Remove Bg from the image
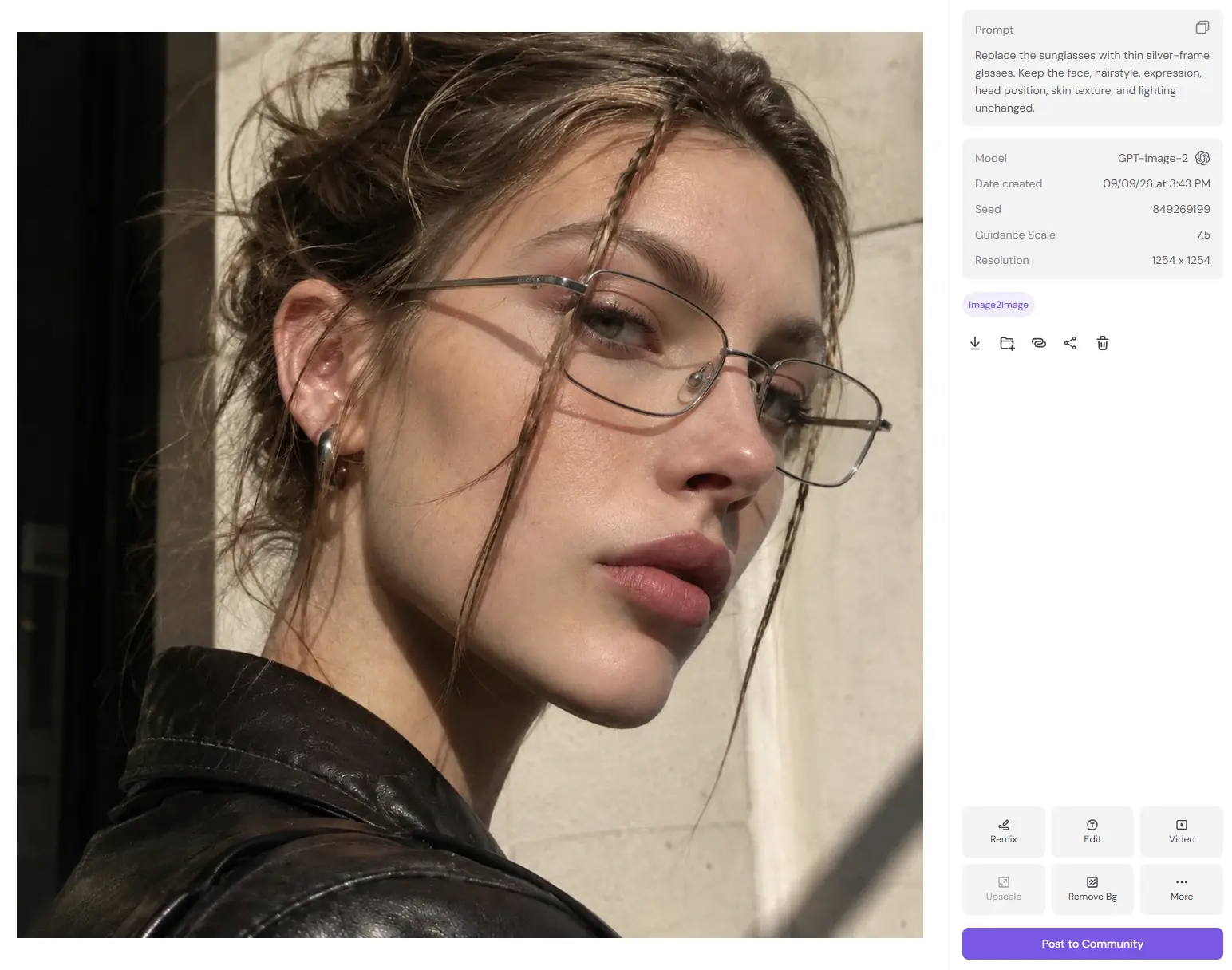The height and width of the screenshot is (970, 1232). 1092,889
